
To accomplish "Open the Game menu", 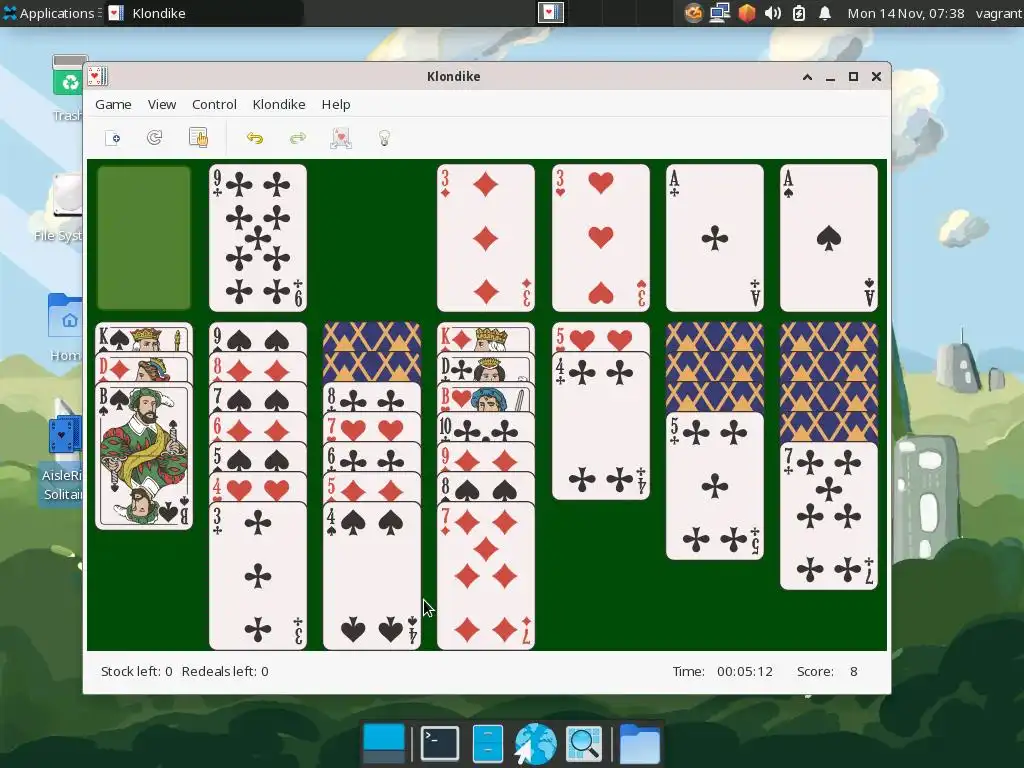I will [x=113, y=104].
